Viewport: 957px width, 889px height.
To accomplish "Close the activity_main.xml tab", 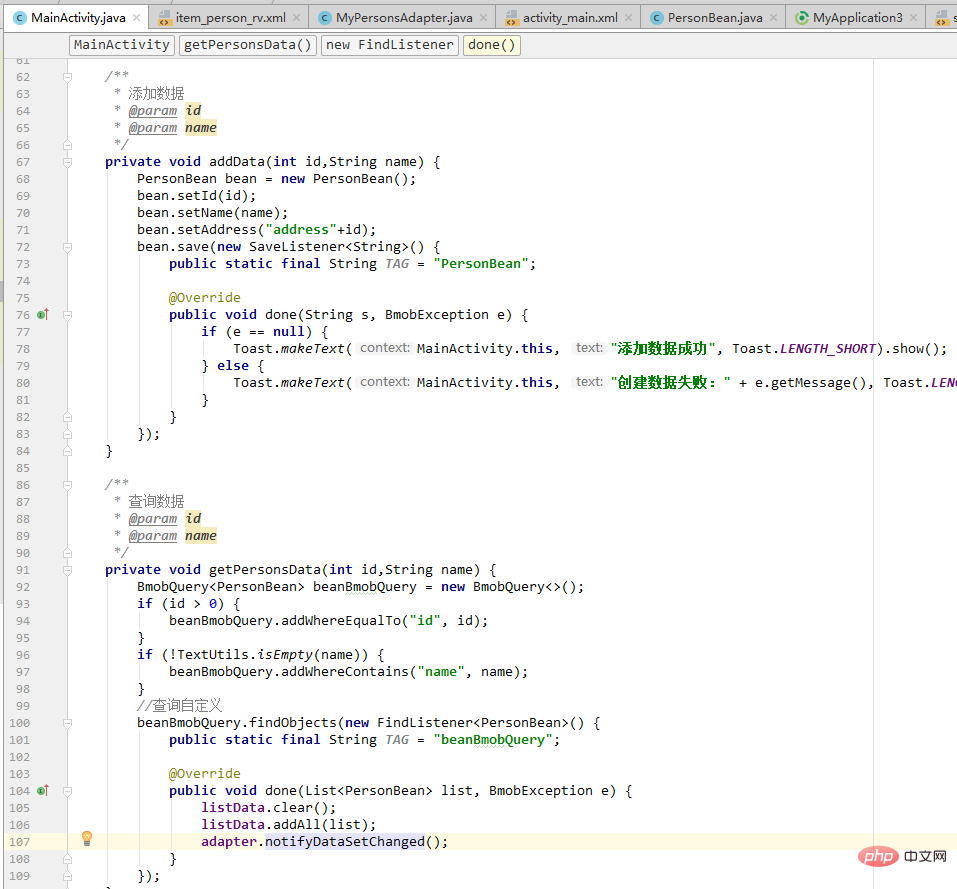I will 629,18.
